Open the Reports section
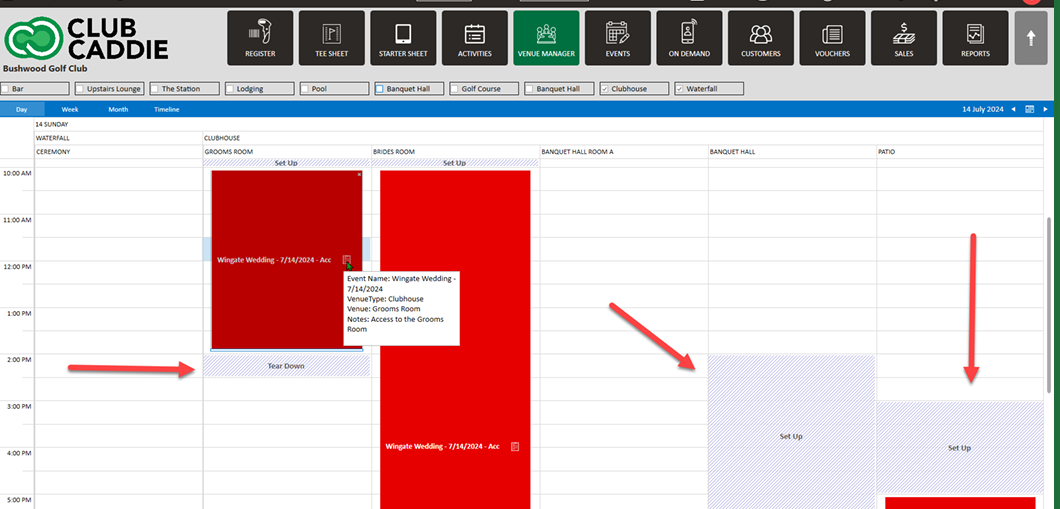The width and height of the screenshot is (1060, 509). point(975,38)
